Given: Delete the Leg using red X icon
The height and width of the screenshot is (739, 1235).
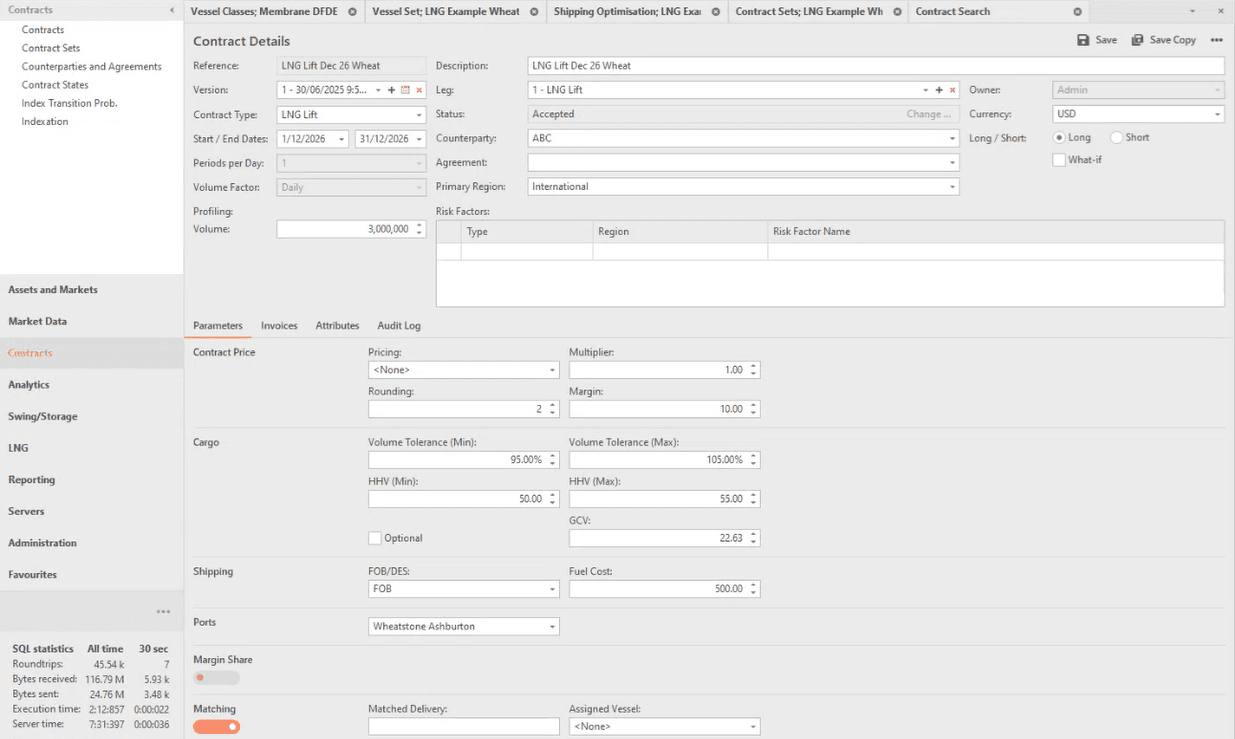Looking at the screenshot, I should (x=952, y=90).
